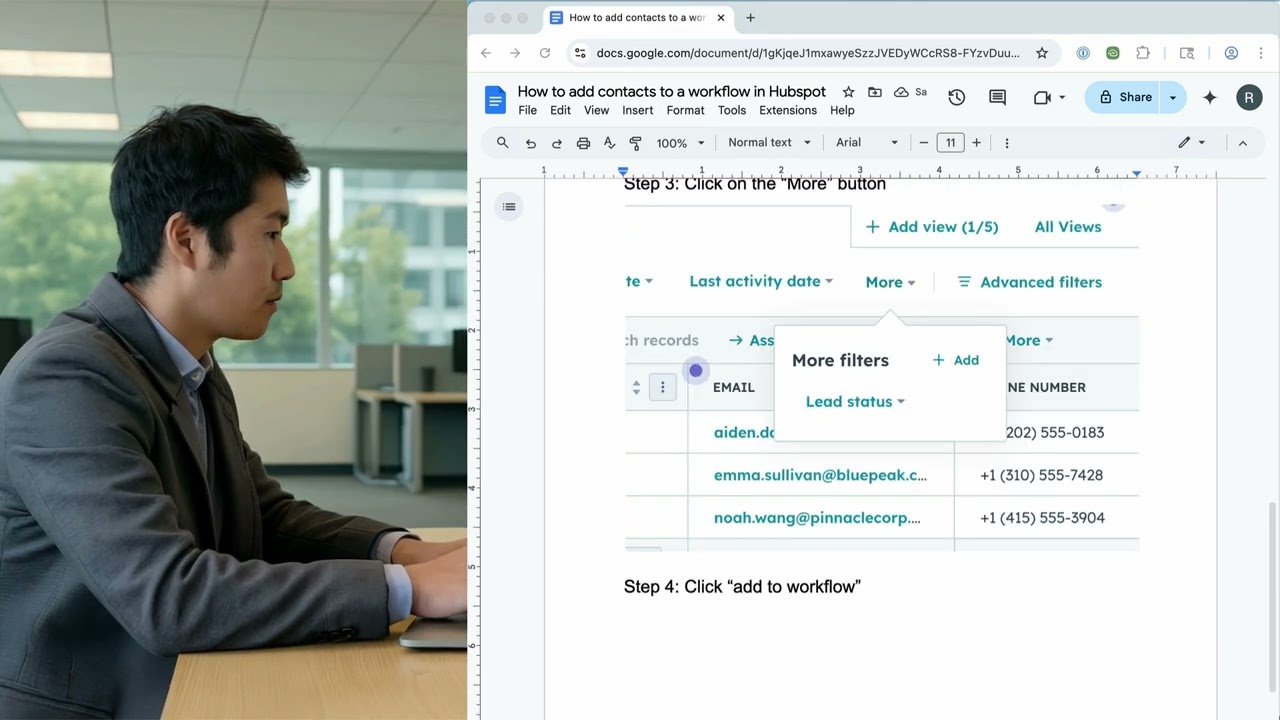1280x720 pixels.
Task: Show document outline icon
Action: click(x=509, y=207)
